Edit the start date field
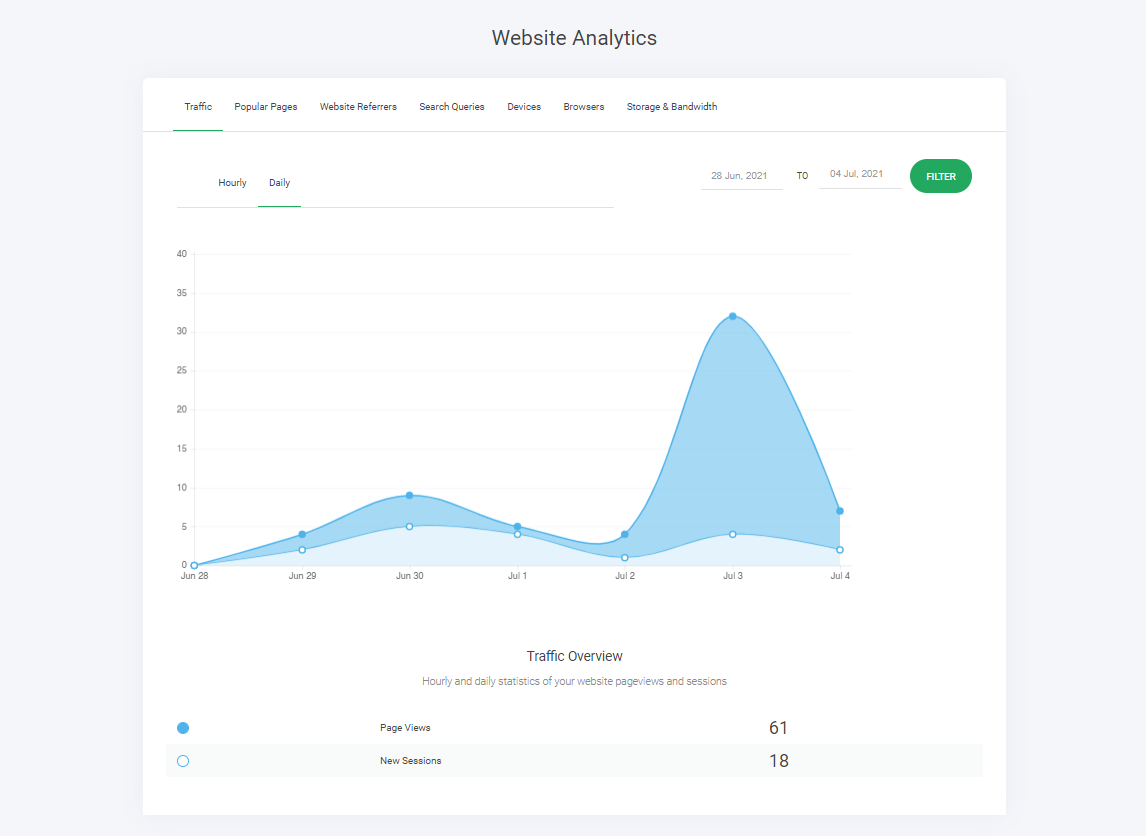The height and width of the screenshot is (836, 1146). tap(741, 174)
